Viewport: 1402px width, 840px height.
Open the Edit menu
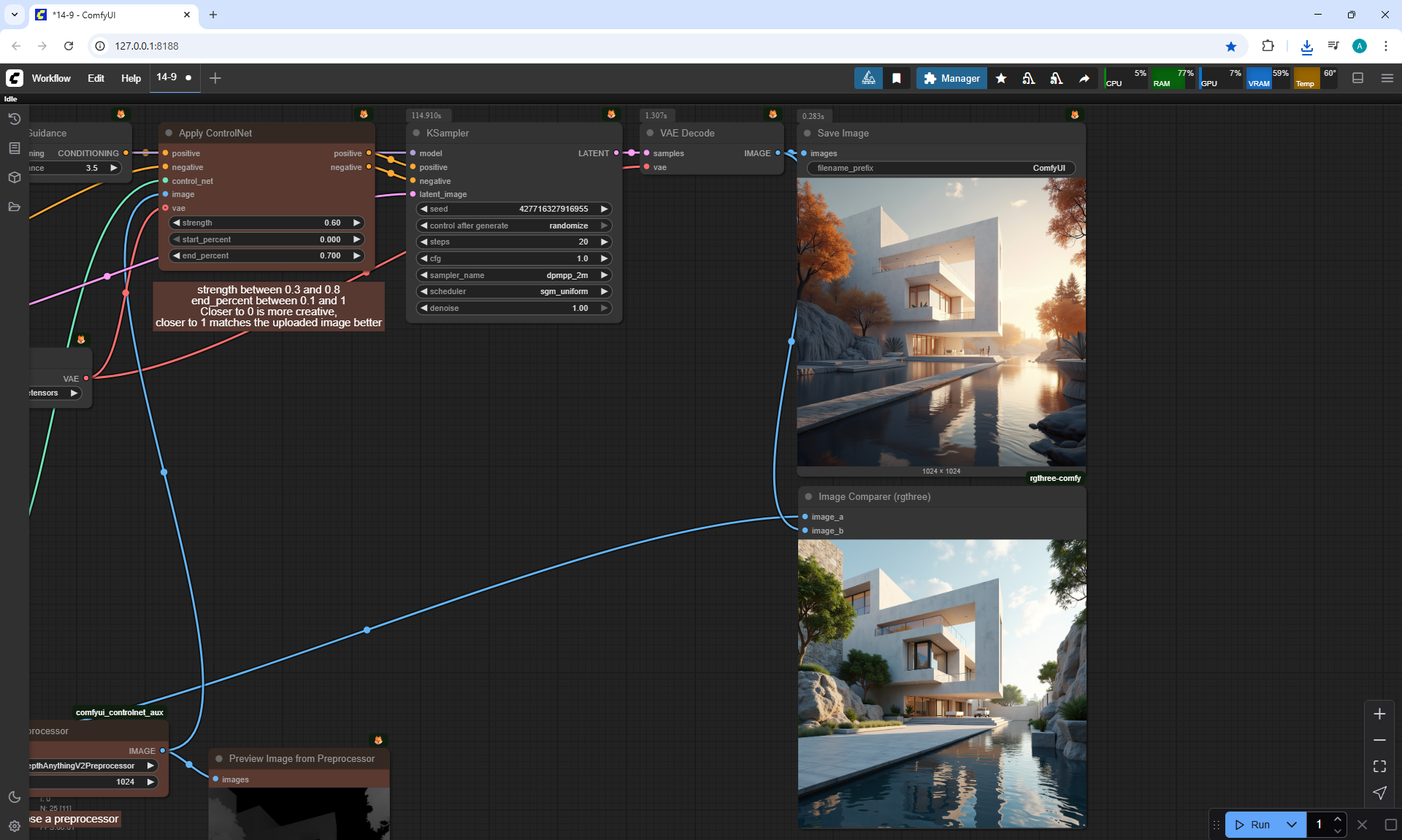point(96,78)
